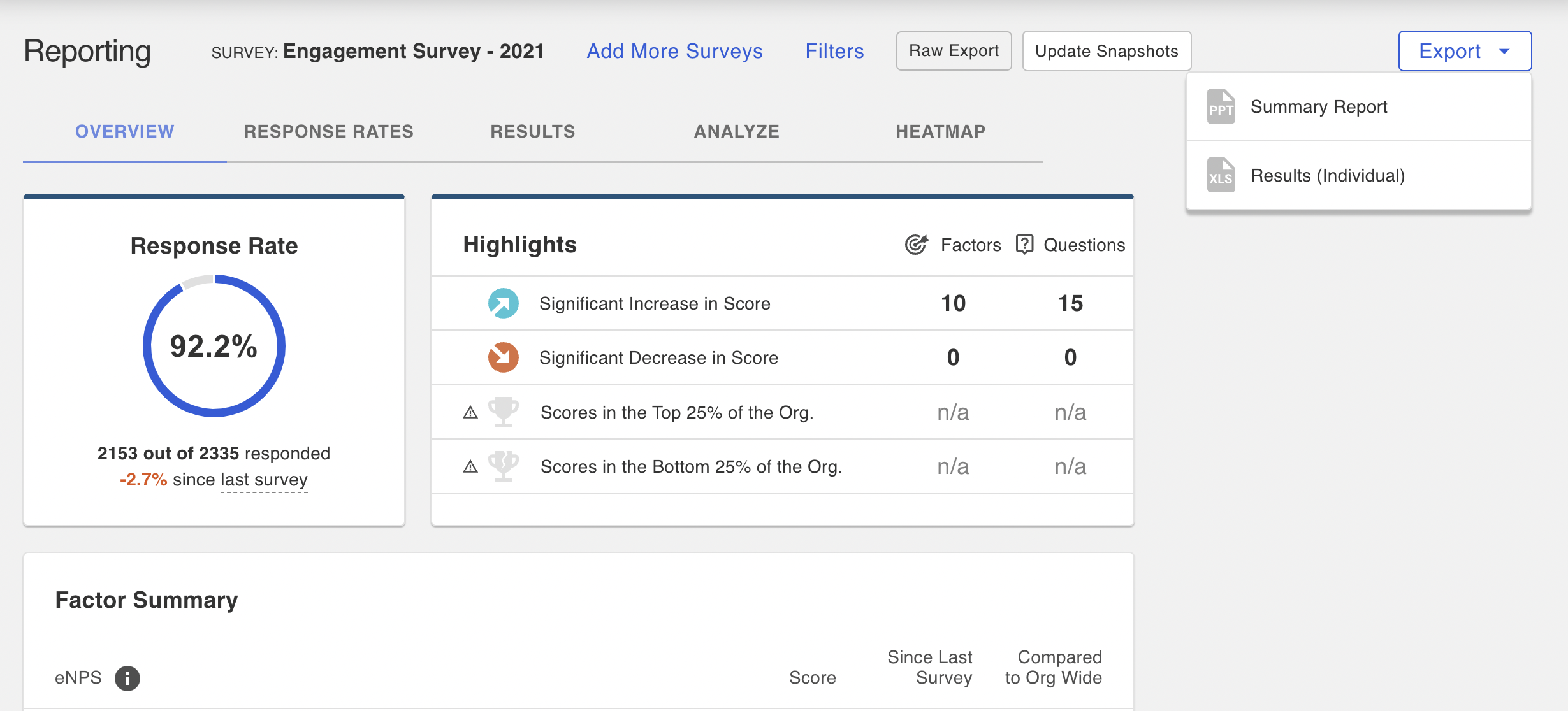Switch to the Overview tab
Screen dimensions: 1568x711
(x=125, y=131)
